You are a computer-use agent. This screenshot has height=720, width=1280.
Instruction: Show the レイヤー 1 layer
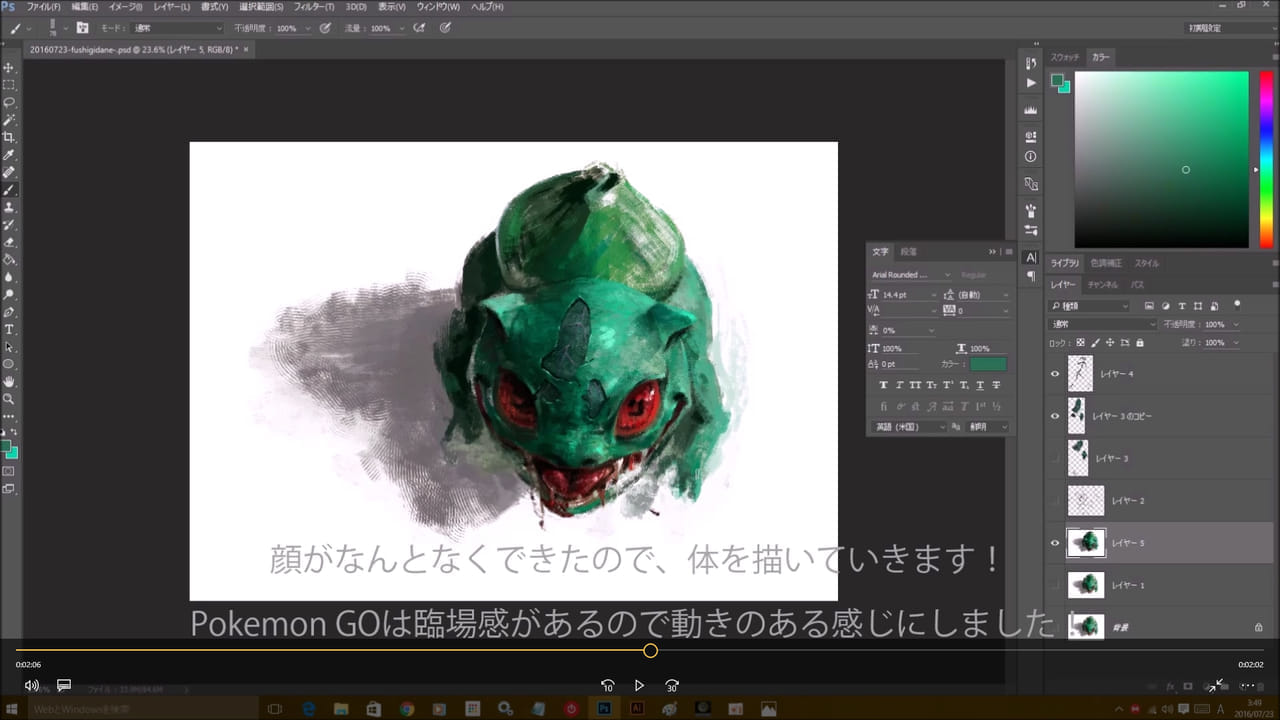click(x=1055, y=585)
